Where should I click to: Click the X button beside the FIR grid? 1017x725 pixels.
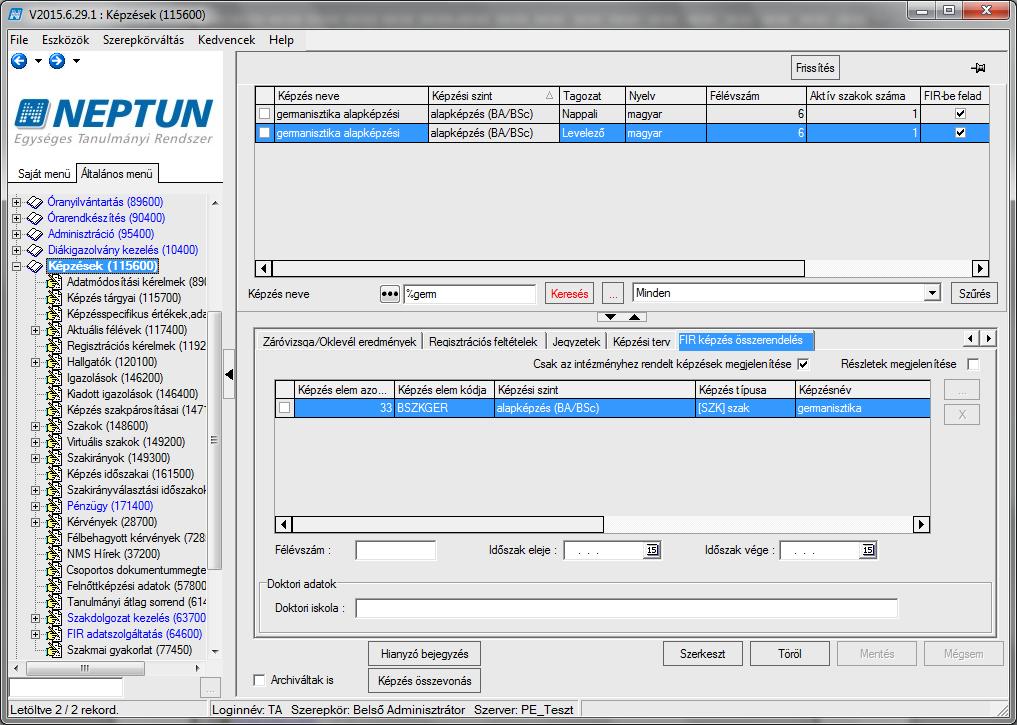click(962, 414)
